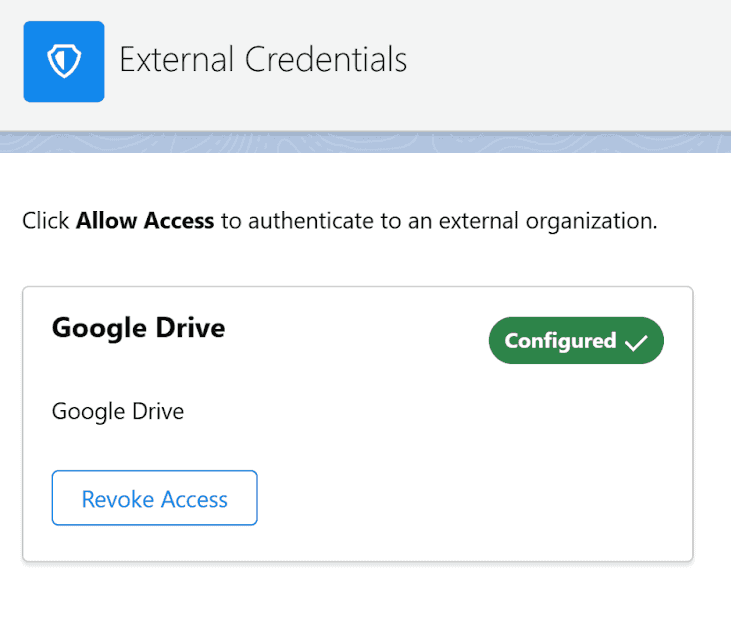Screen dimensions: 731x637
Task: Click the bold Google Drive card heading
Action: (138, 328)
